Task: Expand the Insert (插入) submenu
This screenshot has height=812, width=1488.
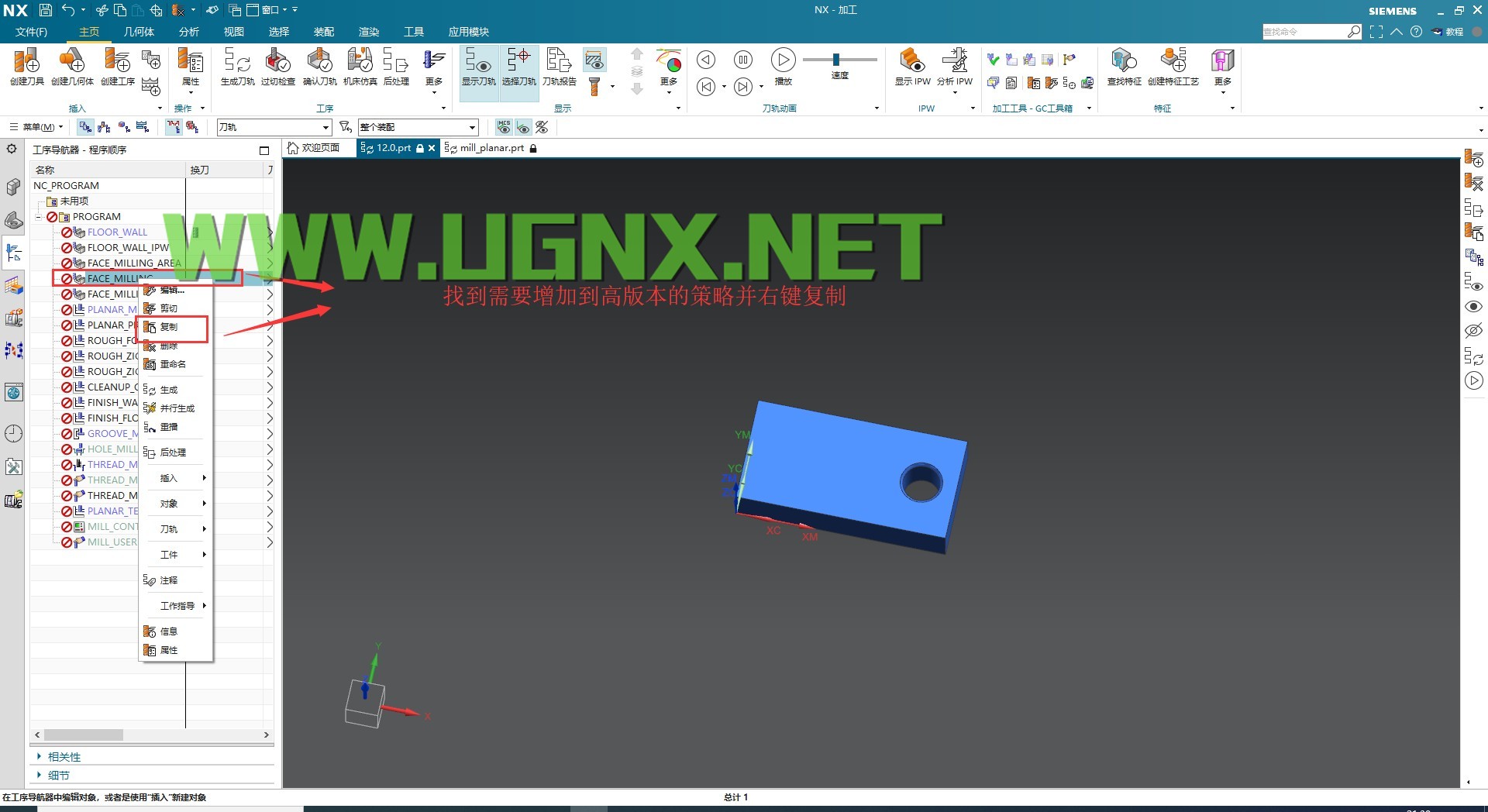Action: [x=174, y=478]
